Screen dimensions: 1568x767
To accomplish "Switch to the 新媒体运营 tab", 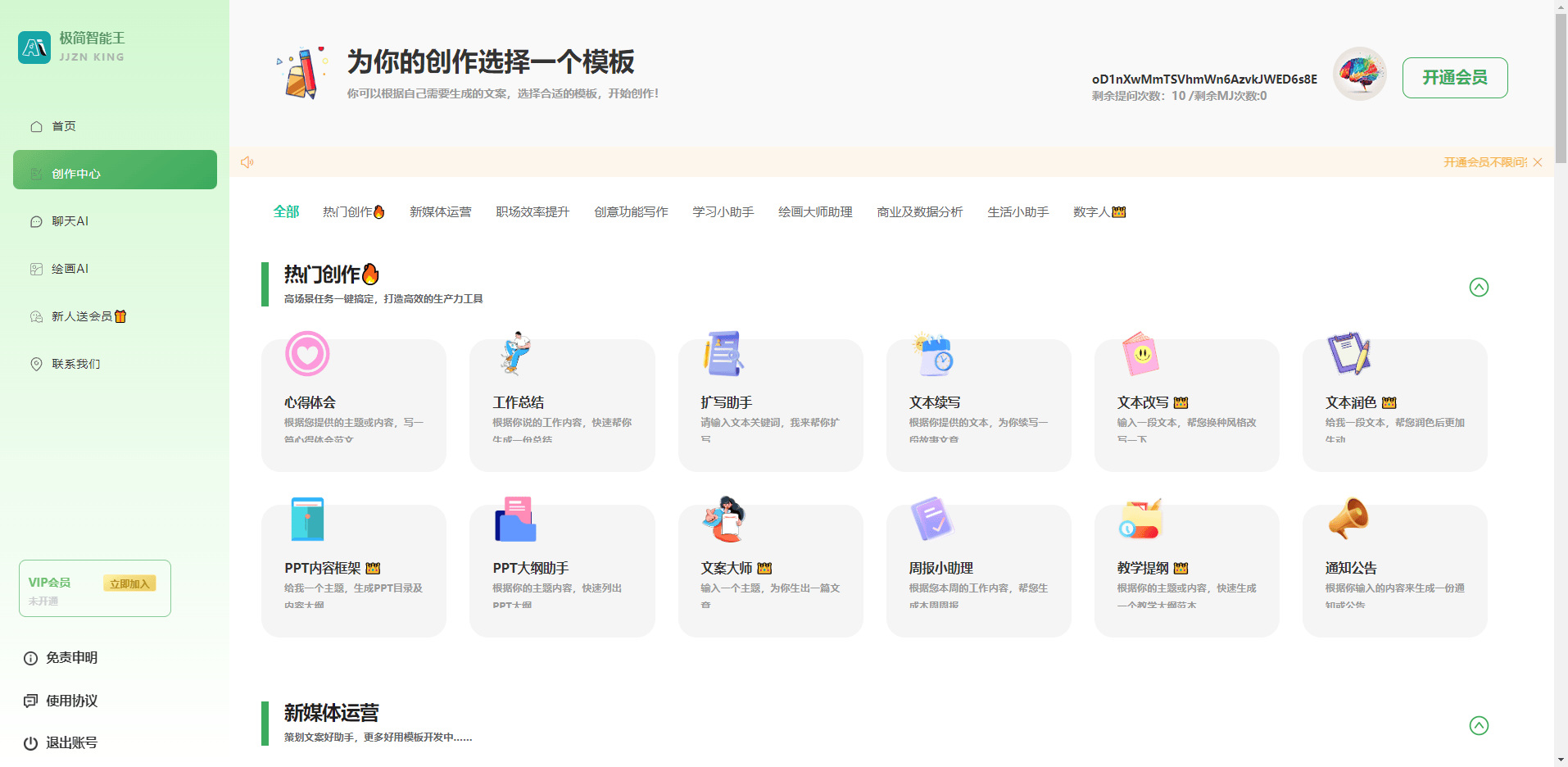I will point(440,212).
